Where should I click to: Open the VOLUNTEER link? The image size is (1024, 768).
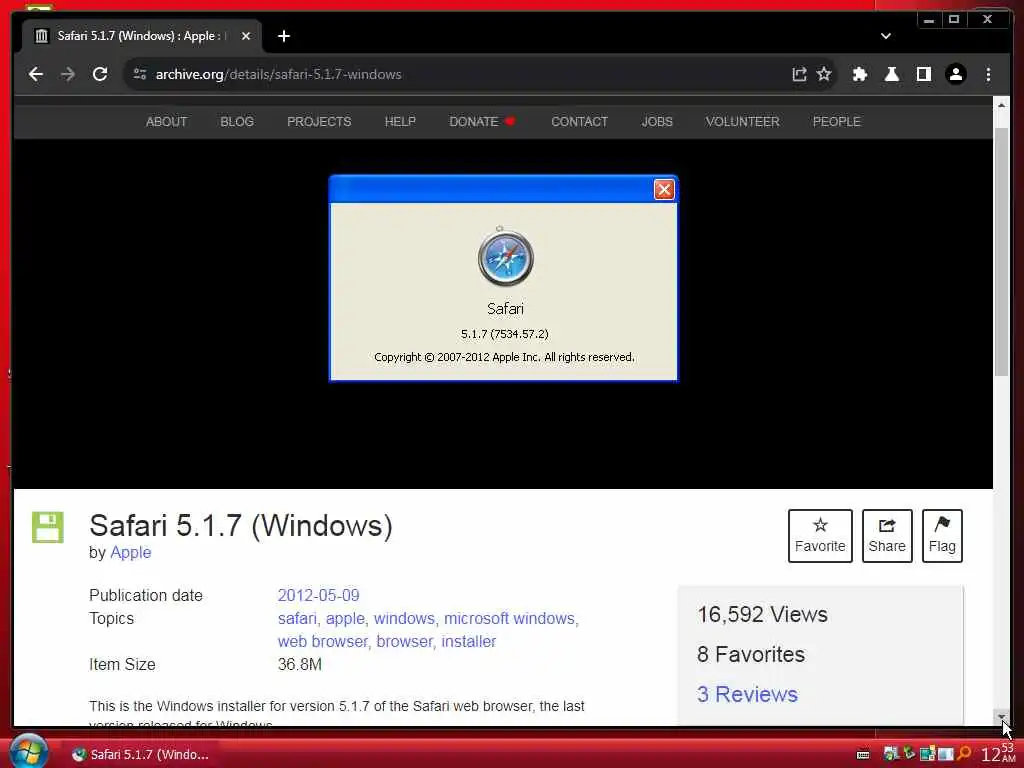coord(743,121)
